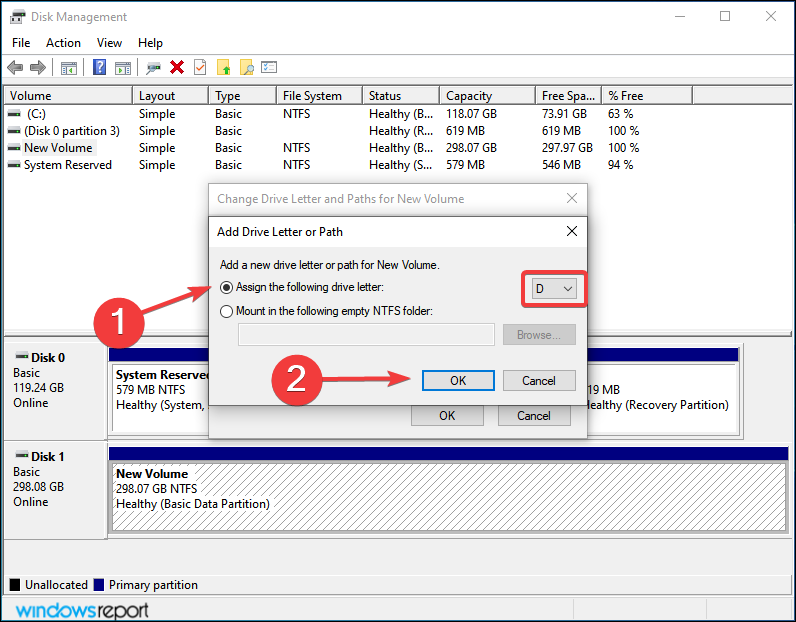Open Help via the blue question mark icon
796x622 pixels.
coord(100,67)
